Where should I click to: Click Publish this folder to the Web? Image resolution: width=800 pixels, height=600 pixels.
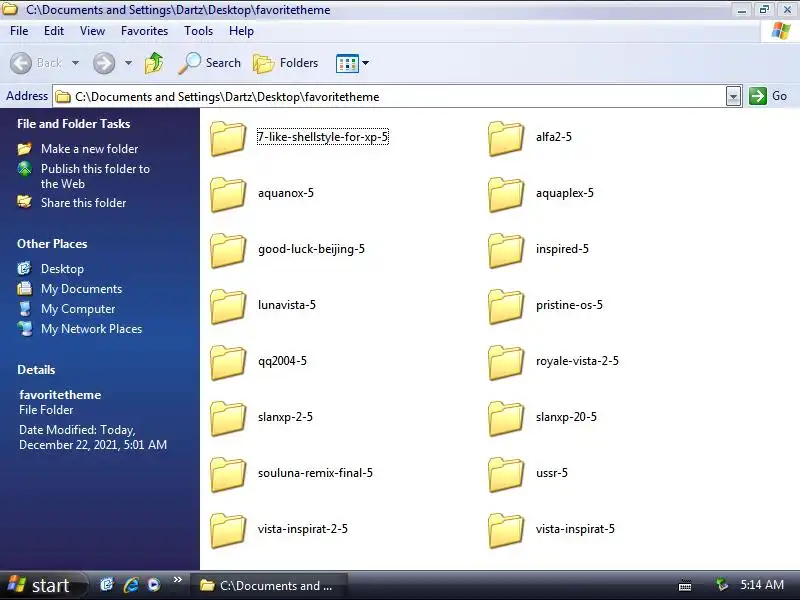click(95, 176)
